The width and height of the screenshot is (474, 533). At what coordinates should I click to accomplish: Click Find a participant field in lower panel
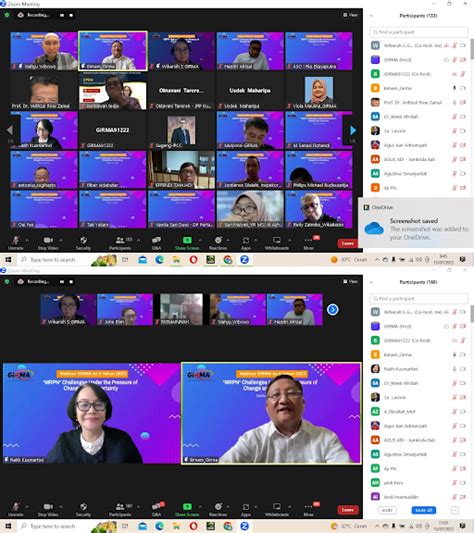[x=419, y=298]
